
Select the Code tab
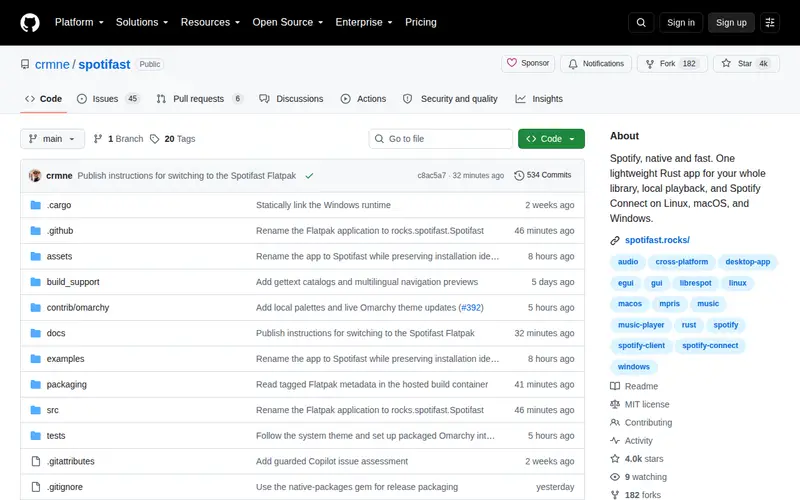(43, 99)
